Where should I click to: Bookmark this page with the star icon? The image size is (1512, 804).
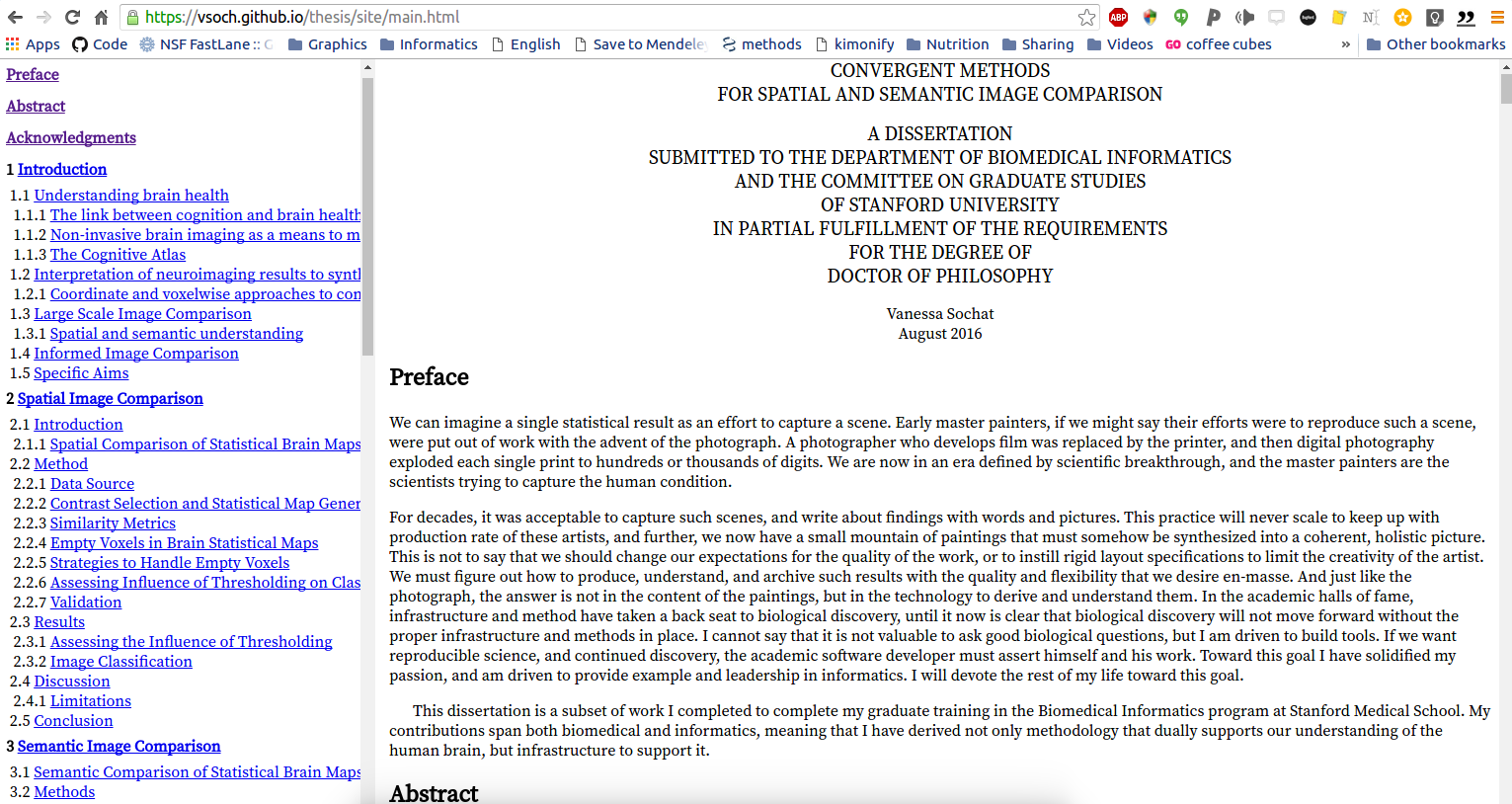click(x=1086, y=17)
